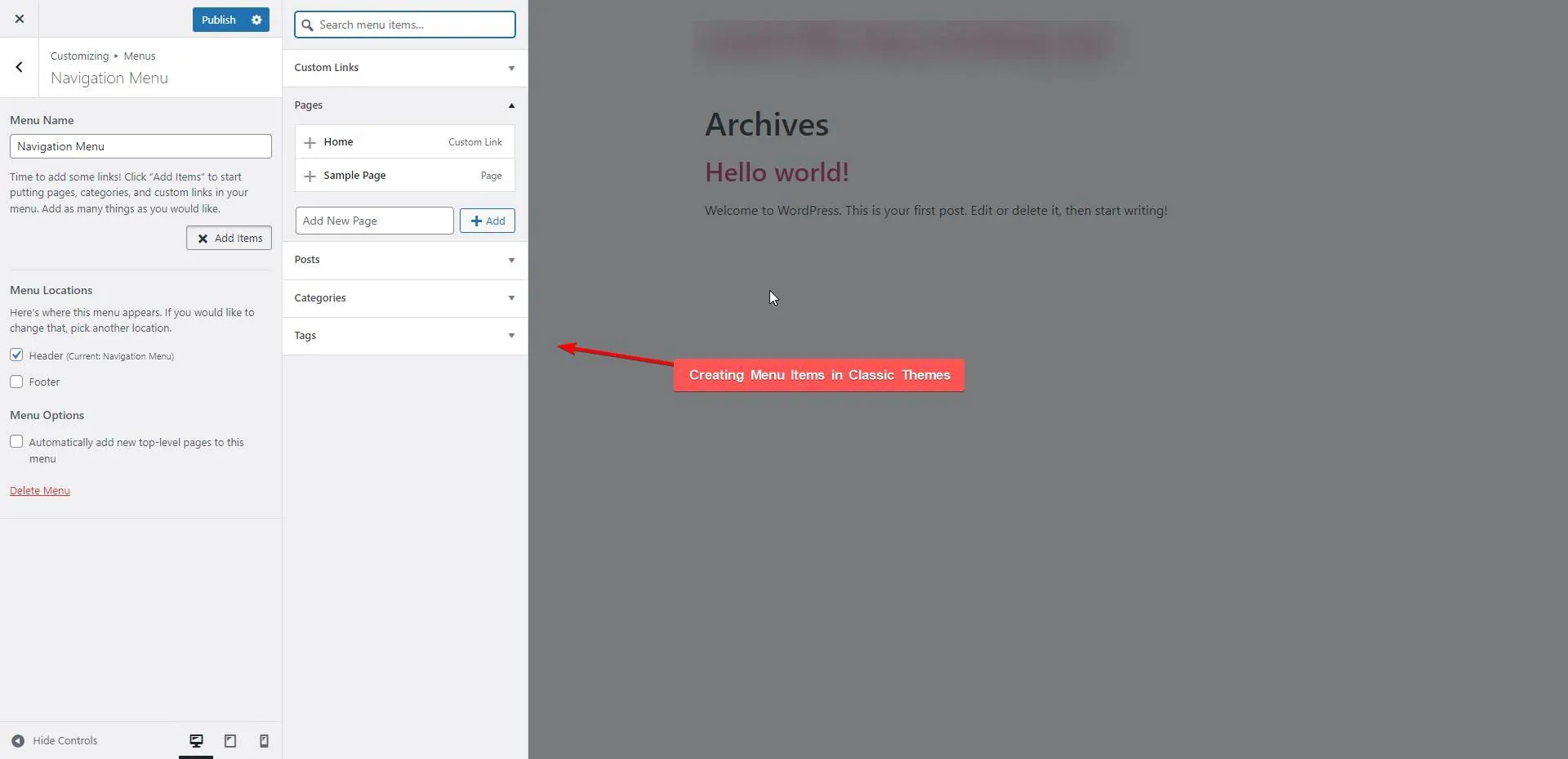Close the Customizer with the X icon
Image resolution: width=1568 pixels, height=759 pixels.
click(x=20, y=19)
